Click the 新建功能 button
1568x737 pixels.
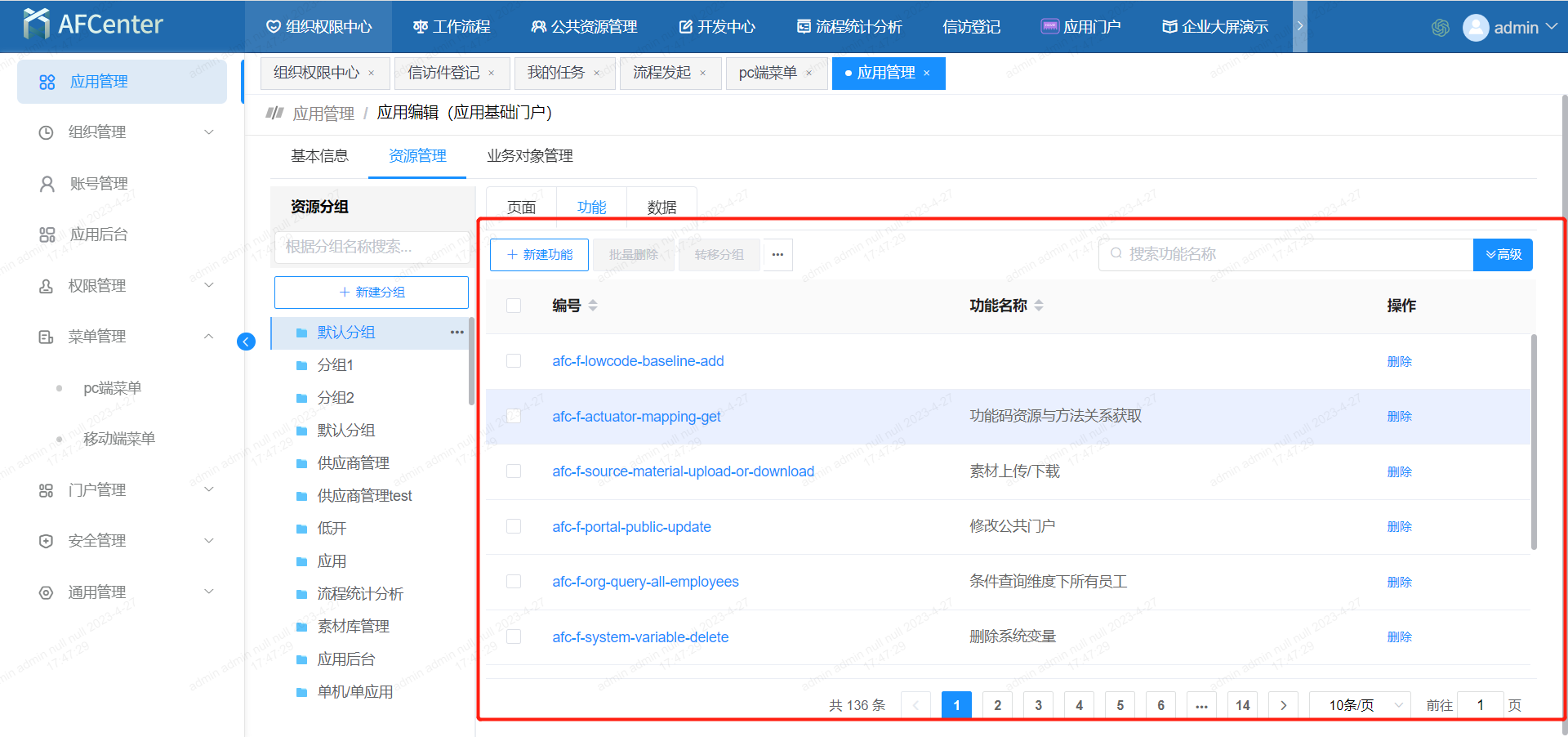540,255
